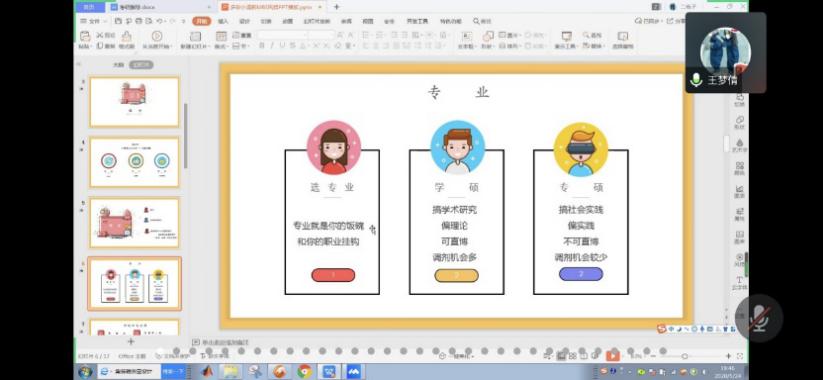The height and width of the screenshot is (380, 823).
Task: Switch to the docx document tab
Action: [160, 7]
